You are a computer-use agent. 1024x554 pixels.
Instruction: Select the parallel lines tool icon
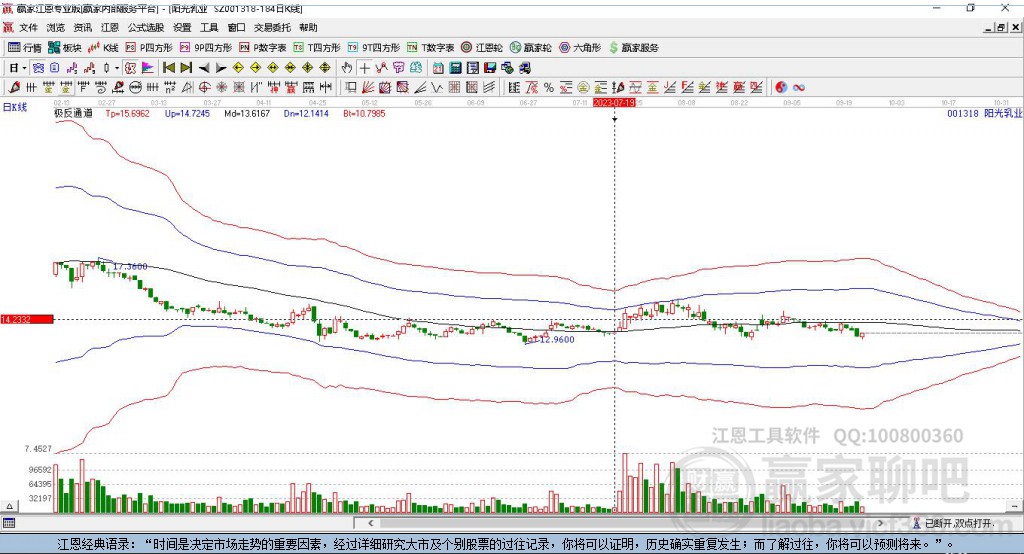coord(489,87)
